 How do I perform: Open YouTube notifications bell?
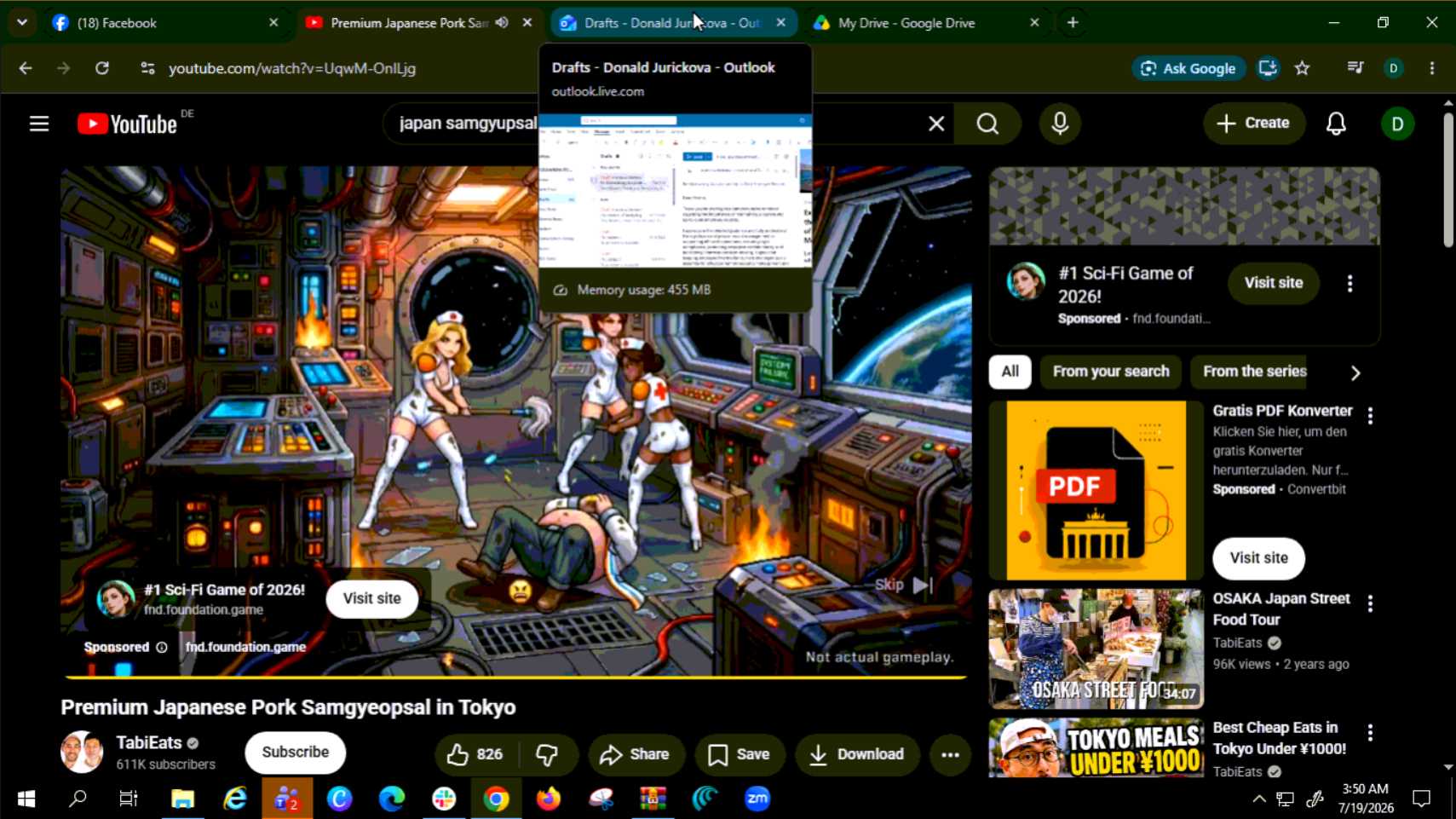click(1336, 124)
